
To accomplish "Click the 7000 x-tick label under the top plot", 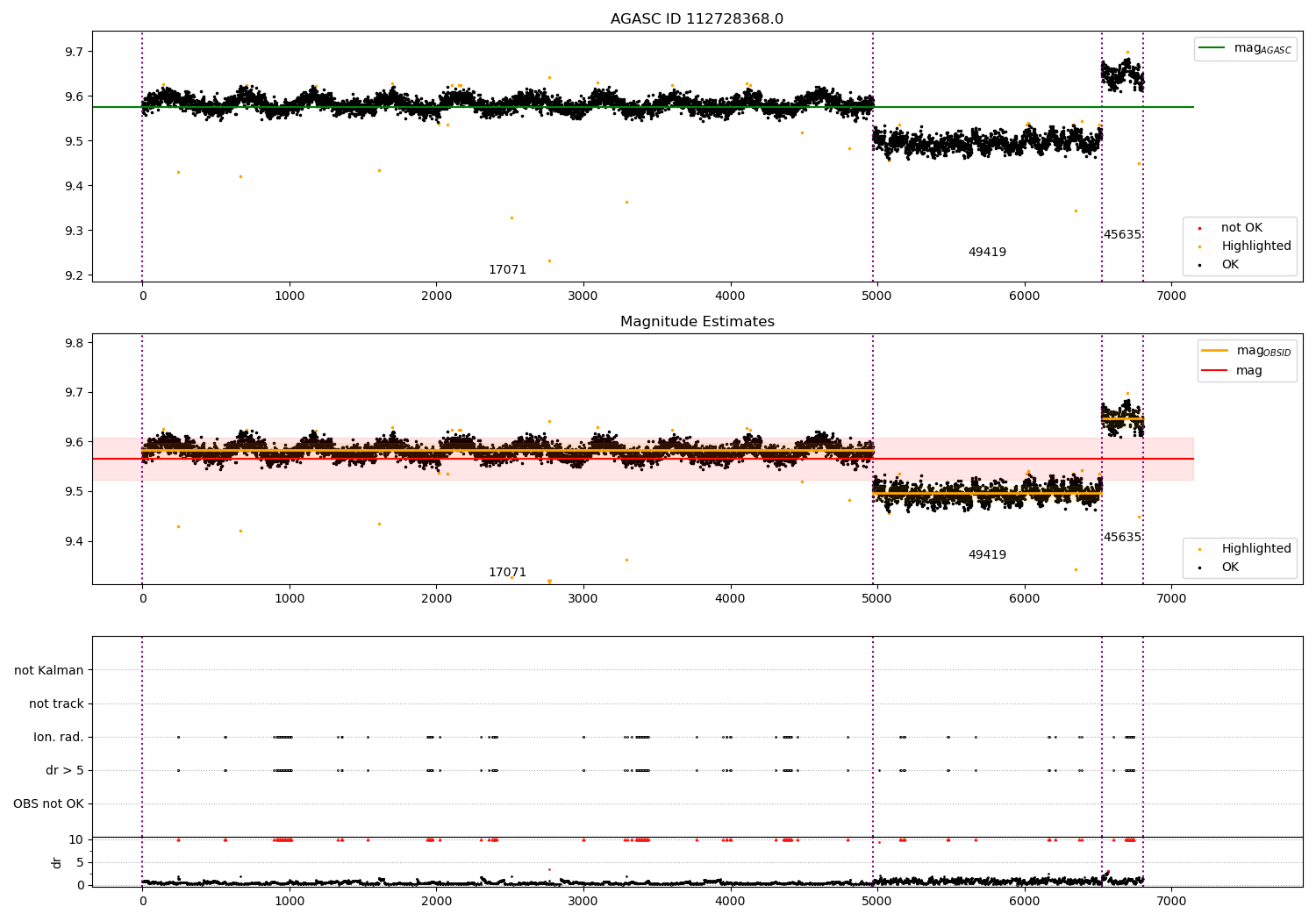I will point(1171,296).
